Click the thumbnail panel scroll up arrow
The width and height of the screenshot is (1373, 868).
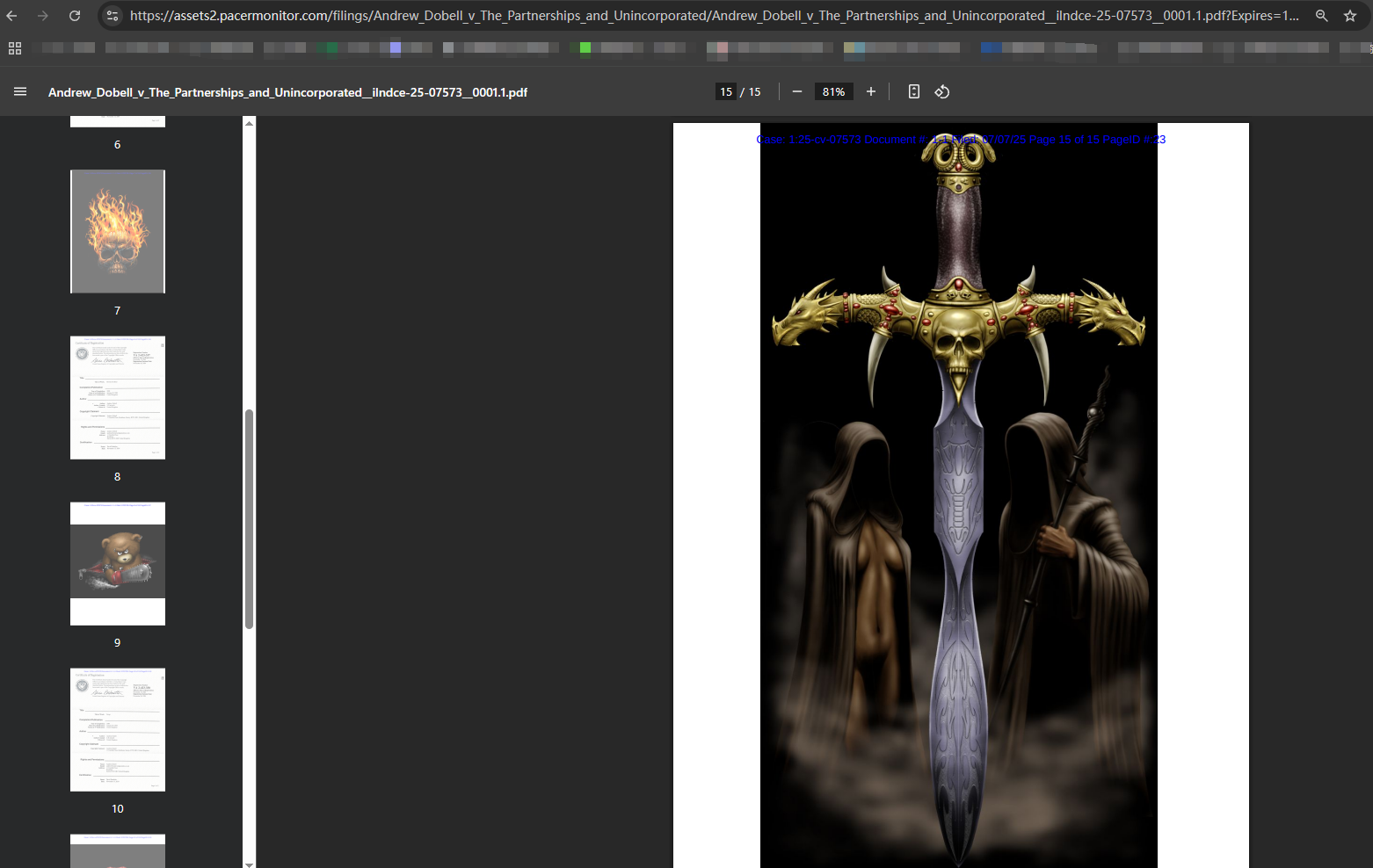tap(250, 124)
